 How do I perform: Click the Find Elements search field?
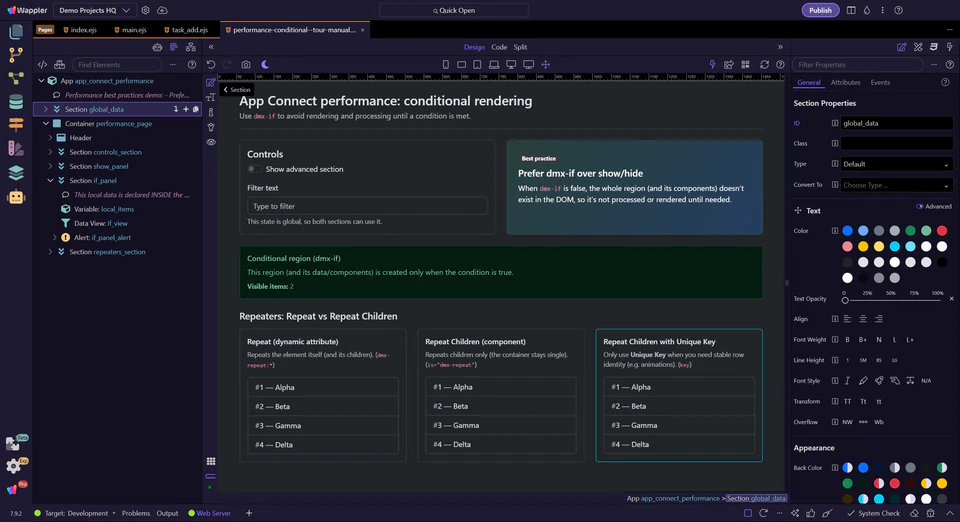tap(117, 64)
